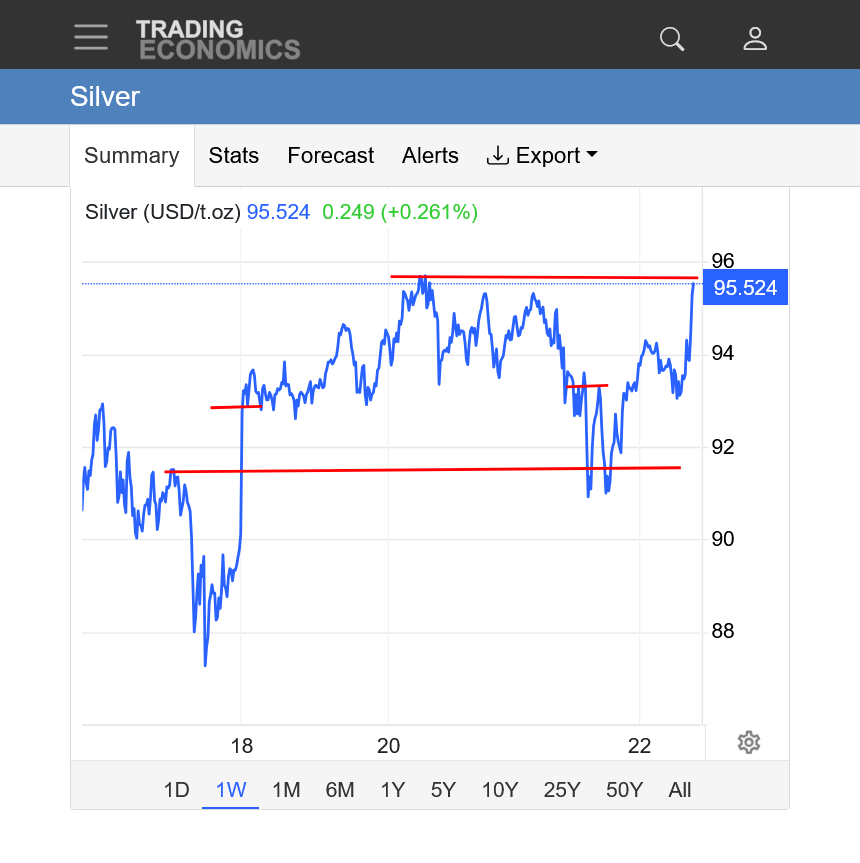Select the 1D time range

point(176,790)
